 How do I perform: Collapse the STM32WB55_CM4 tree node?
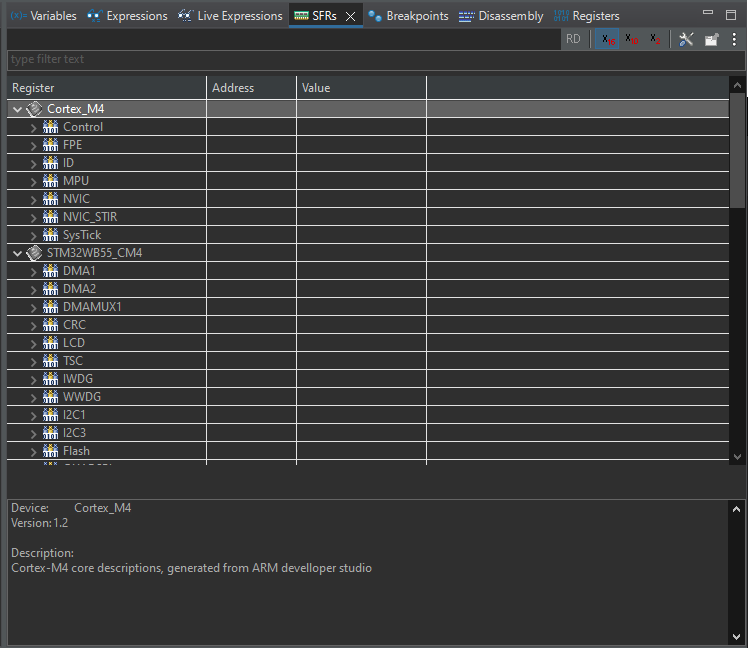pos(18,253)
